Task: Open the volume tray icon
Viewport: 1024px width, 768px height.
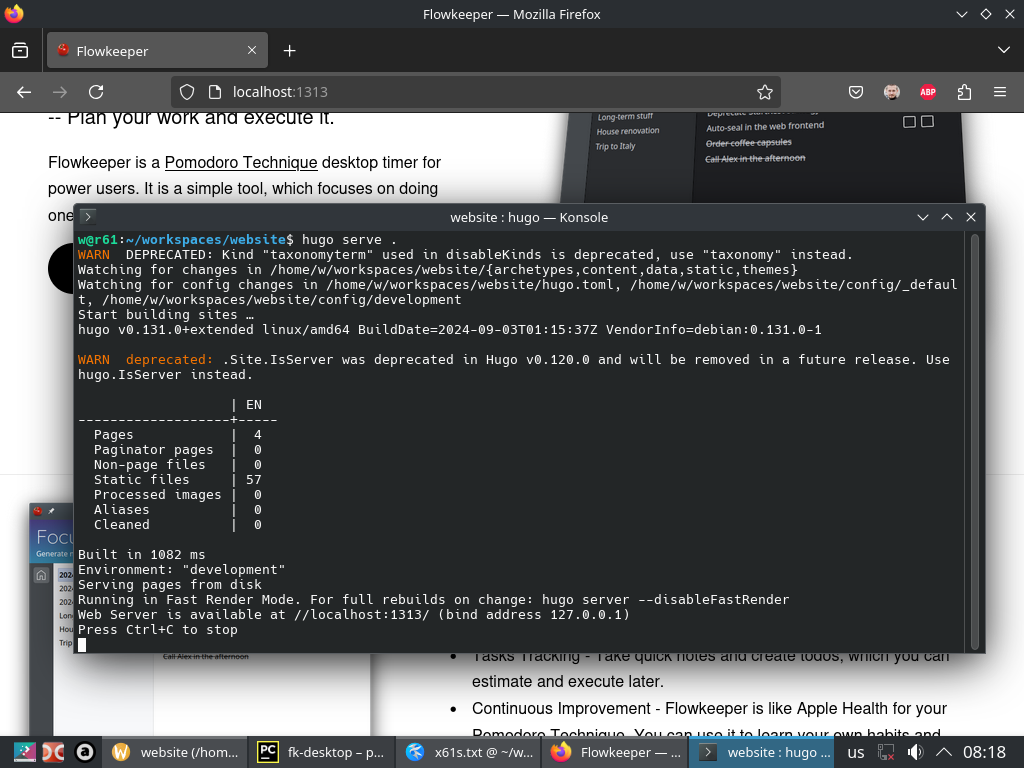Action: point(915,752)
